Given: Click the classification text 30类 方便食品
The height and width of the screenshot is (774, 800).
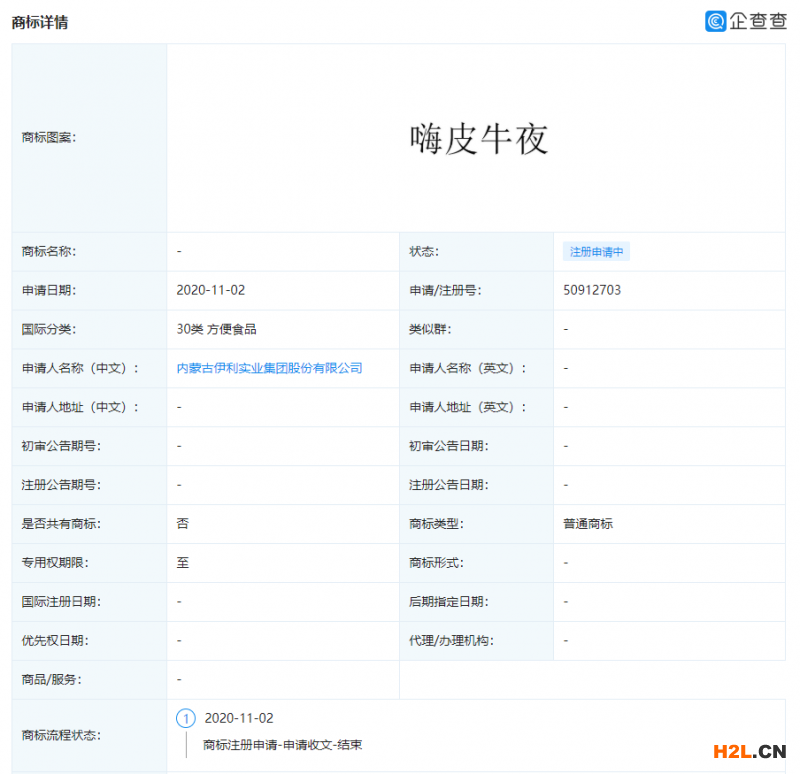Looking at the screenshot, I should [219, 329].
